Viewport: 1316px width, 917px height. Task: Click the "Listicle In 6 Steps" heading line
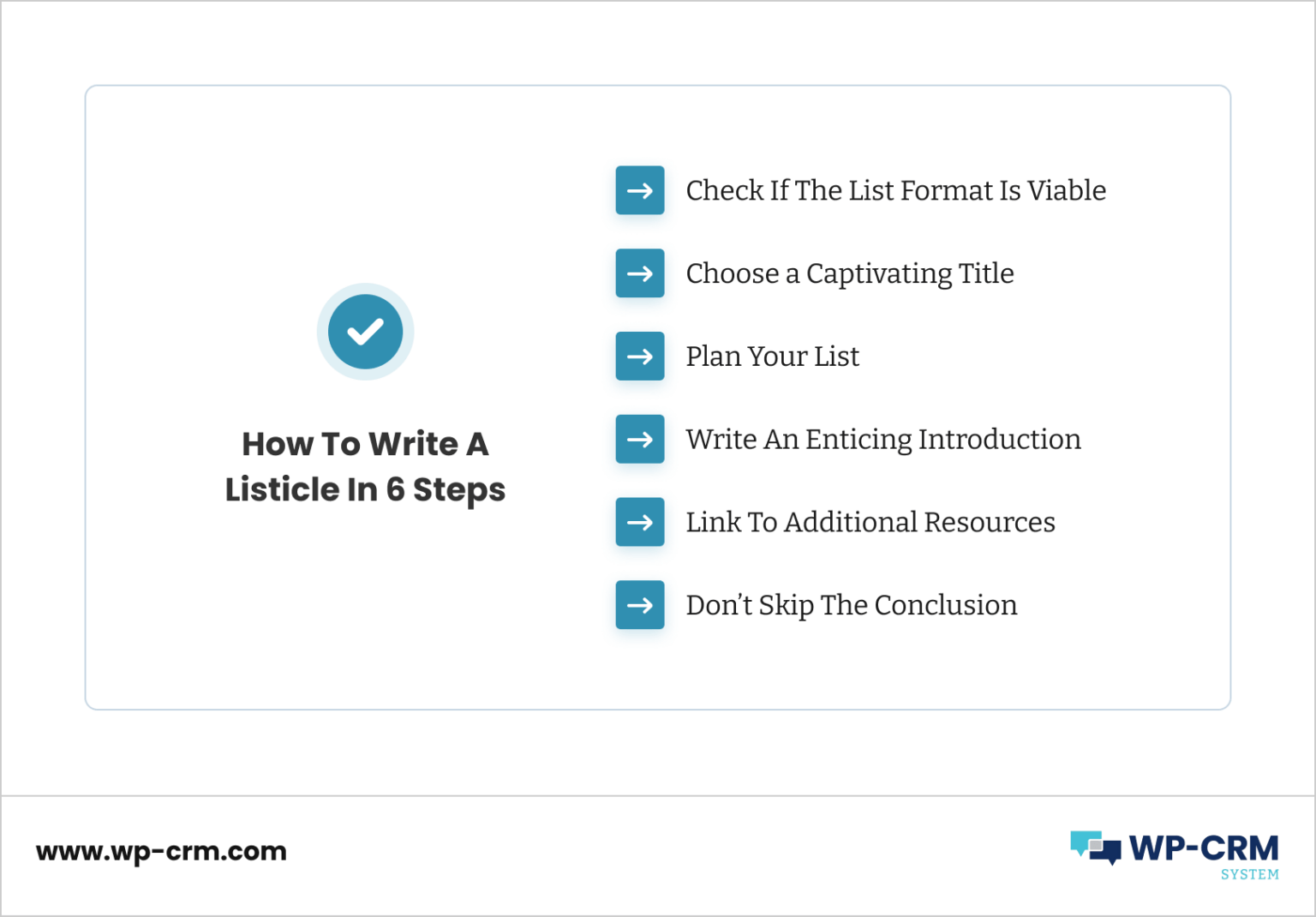(366, 490)
